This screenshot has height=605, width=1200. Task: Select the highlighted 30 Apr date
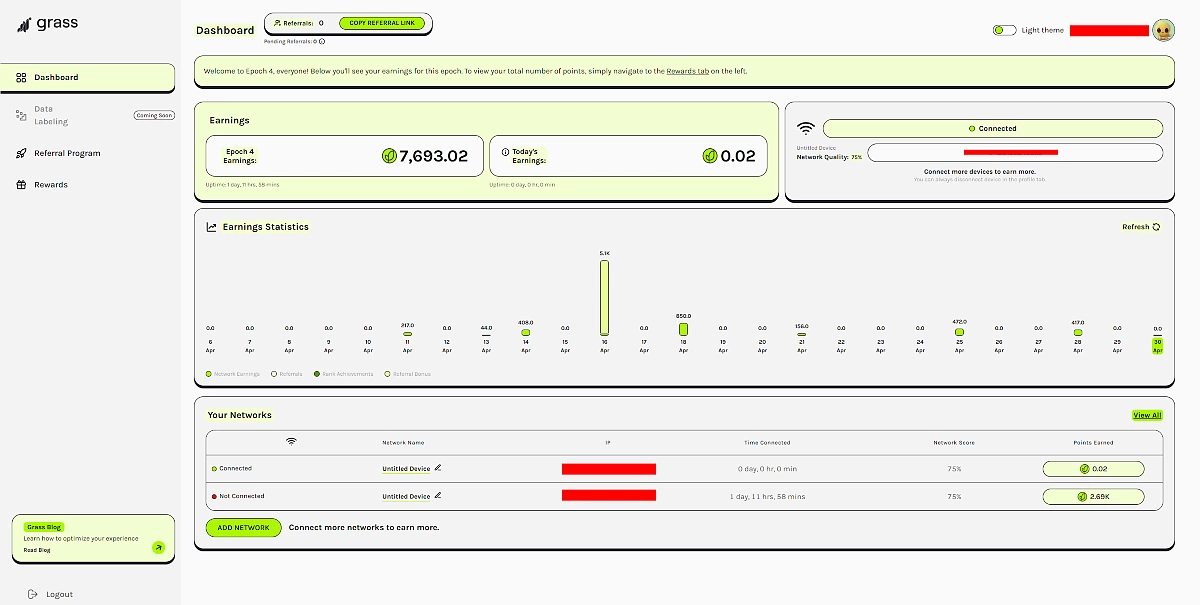(x=1157, y=346)
